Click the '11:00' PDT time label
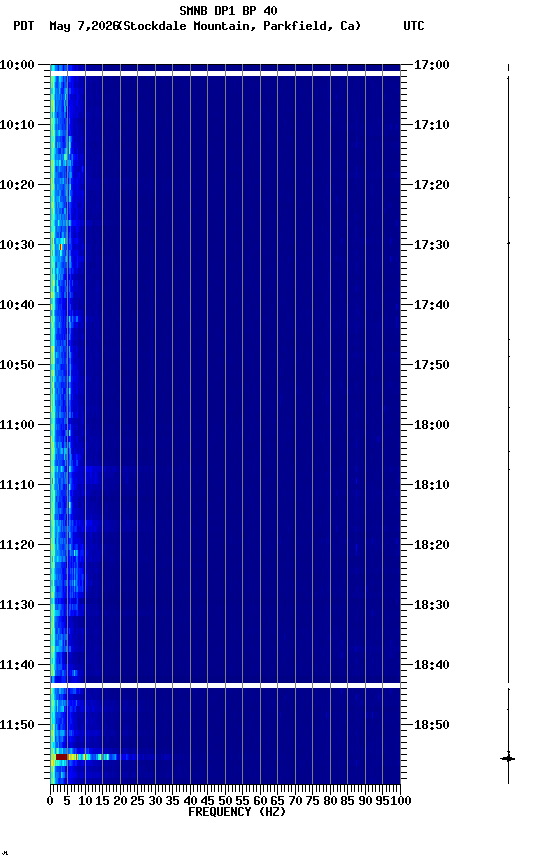This screenshot has width=552, height=864. (17, 425)
